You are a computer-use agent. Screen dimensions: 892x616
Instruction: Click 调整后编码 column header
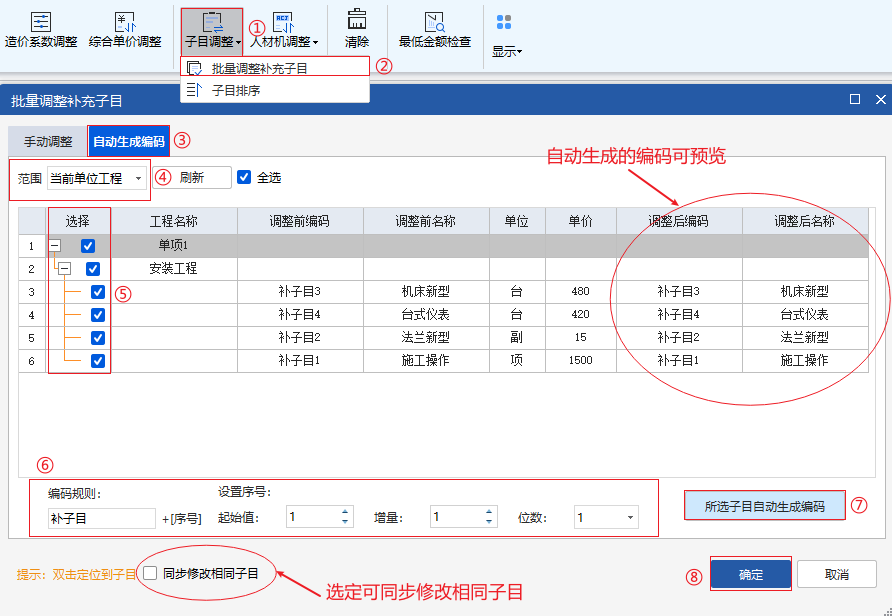[679, 221]
